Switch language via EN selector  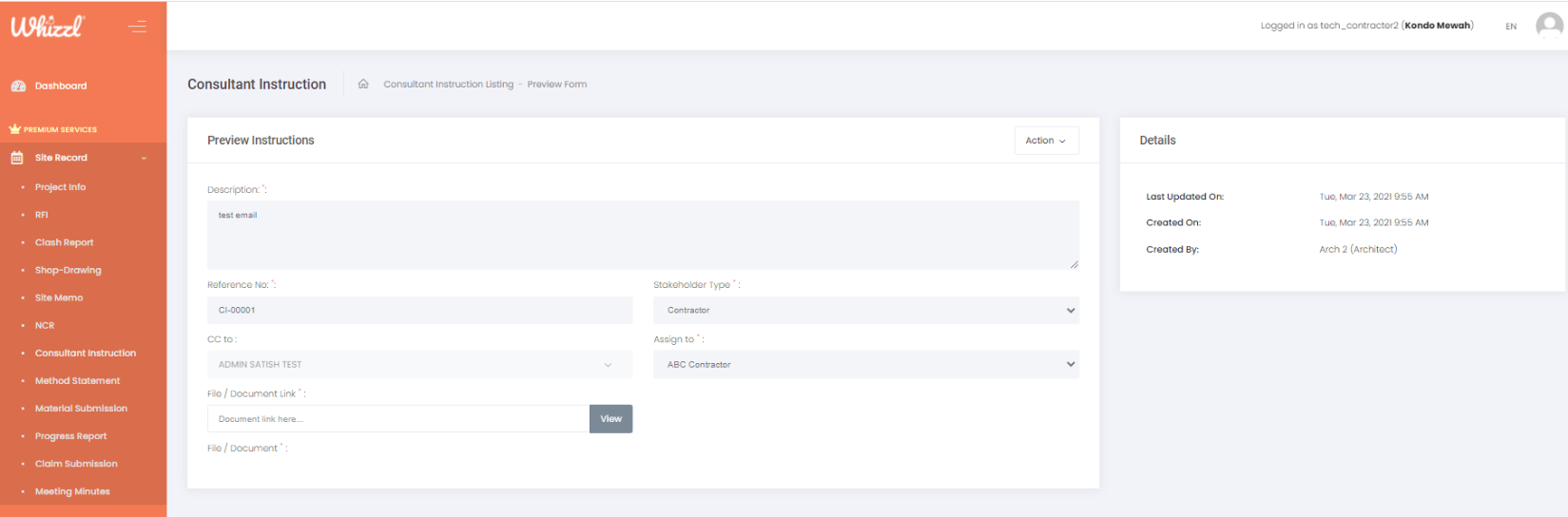(x=1510, y=27)
